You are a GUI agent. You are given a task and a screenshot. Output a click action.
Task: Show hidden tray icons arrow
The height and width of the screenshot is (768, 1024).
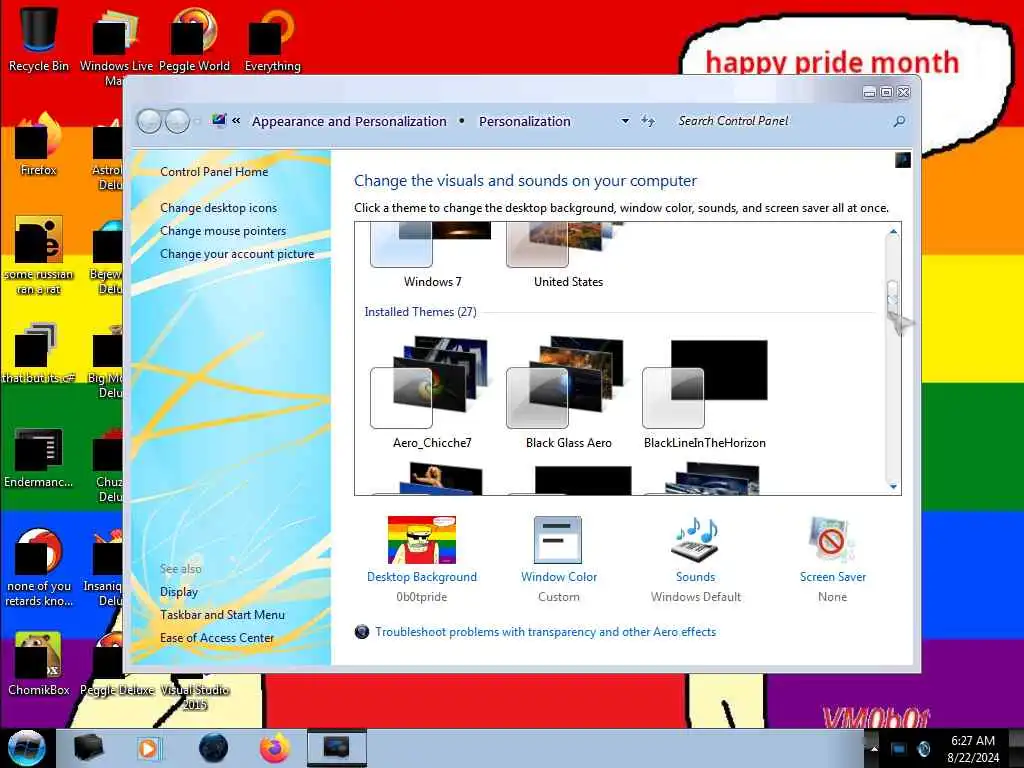click(874, 749)
